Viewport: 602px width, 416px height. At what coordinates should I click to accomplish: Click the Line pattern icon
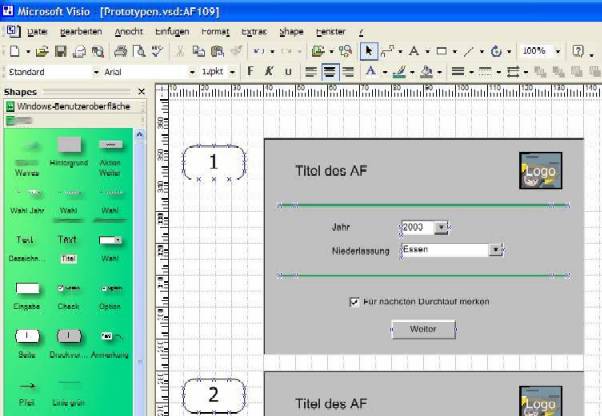[485, 72]
